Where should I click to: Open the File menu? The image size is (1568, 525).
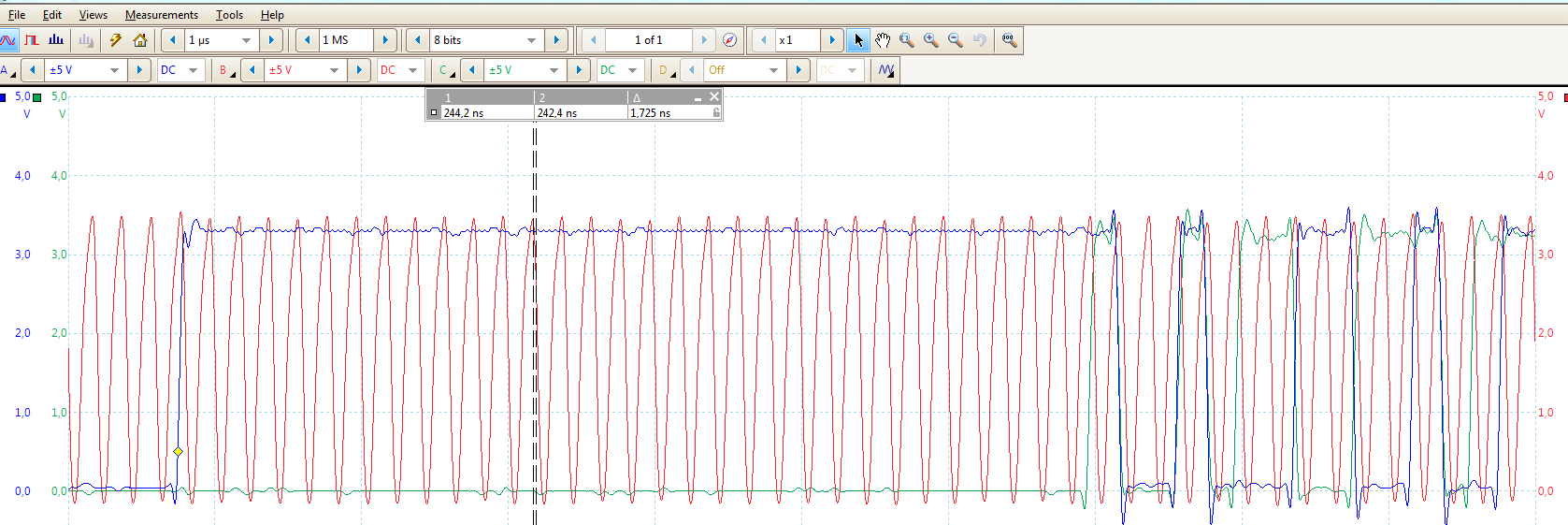pyautogui.click(x=17, y=14)
